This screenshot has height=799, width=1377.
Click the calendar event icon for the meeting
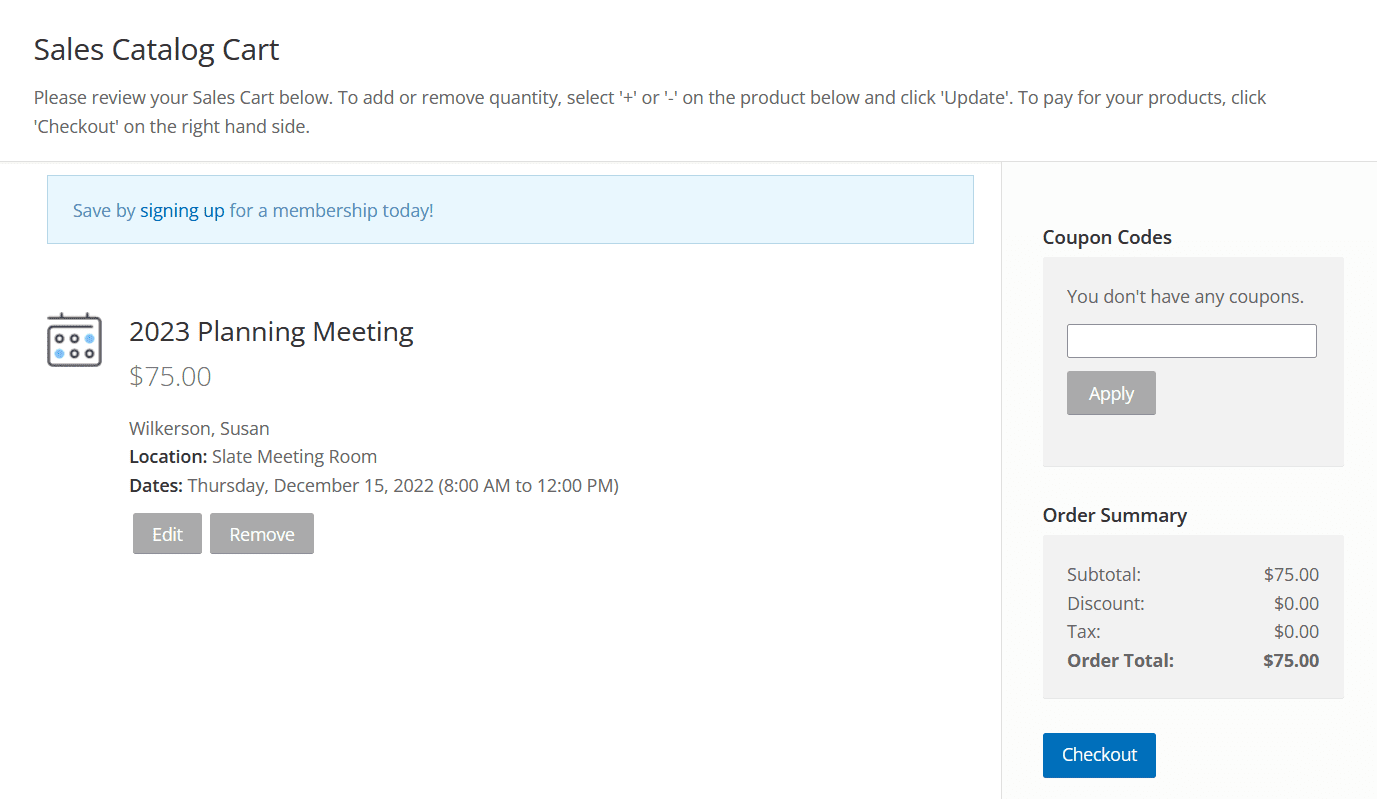(74, 339)
